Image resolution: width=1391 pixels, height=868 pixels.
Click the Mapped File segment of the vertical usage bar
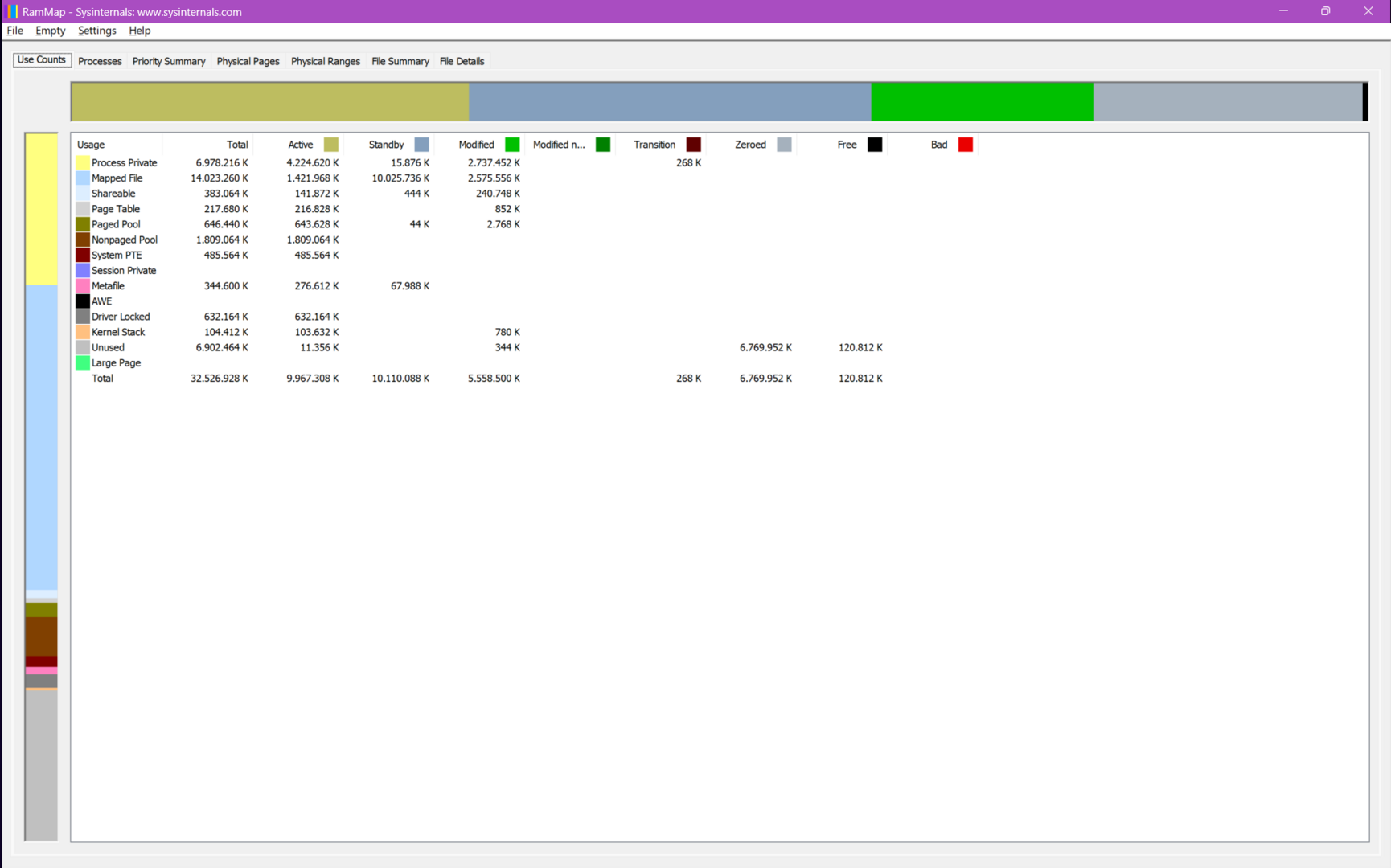[41, 438]
